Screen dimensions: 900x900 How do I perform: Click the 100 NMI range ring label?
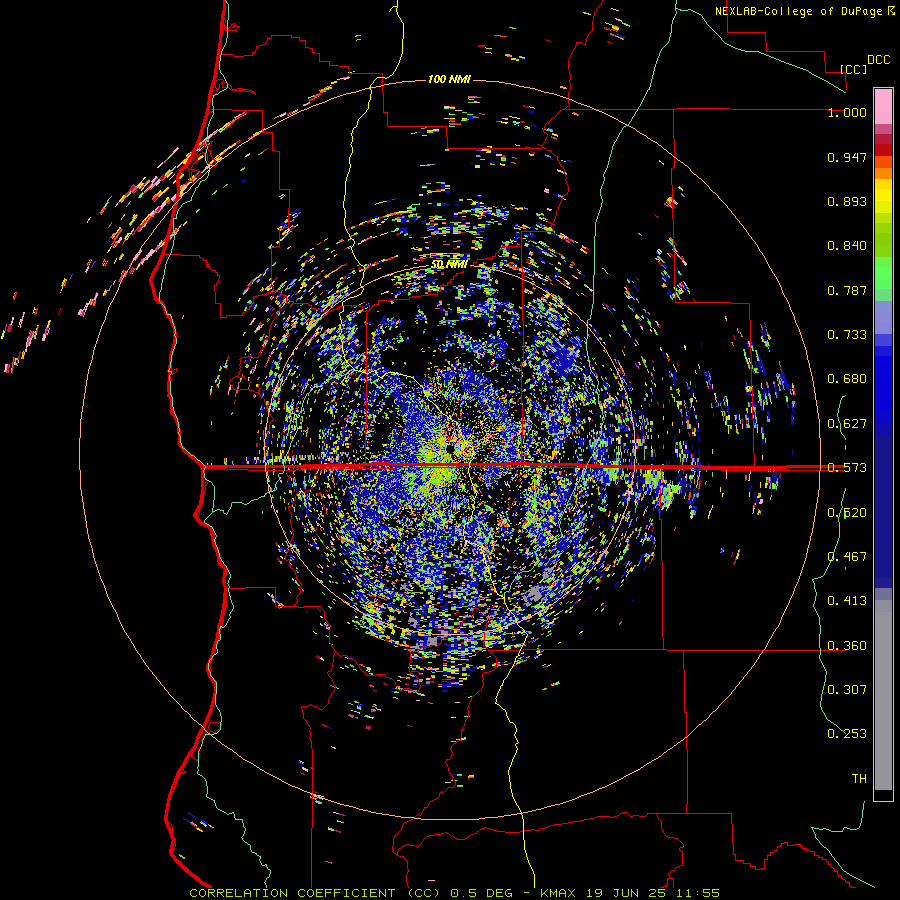point(449,79)
